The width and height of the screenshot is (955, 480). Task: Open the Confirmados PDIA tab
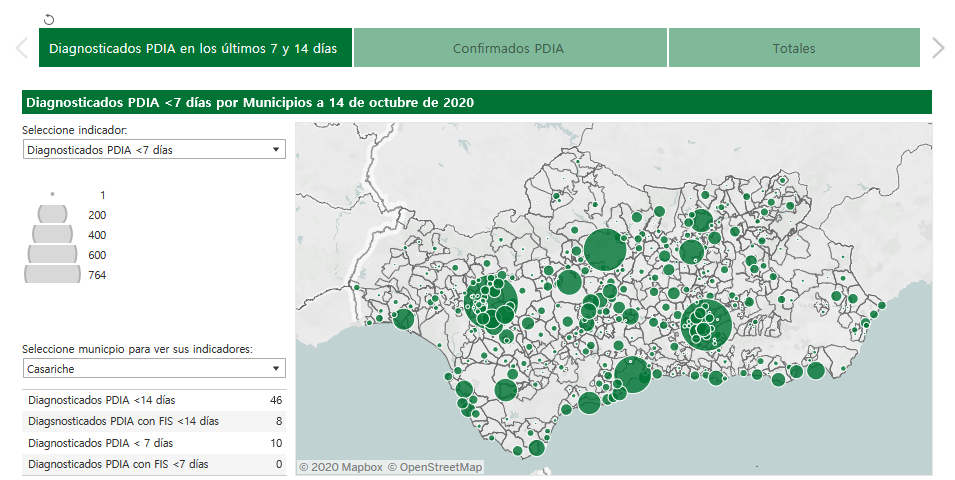[509, 48]
